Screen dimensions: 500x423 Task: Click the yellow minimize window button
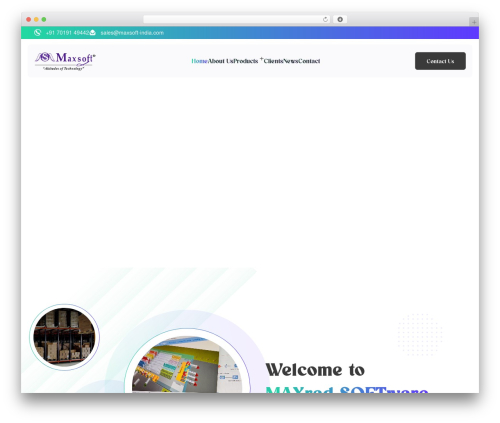(36, 19)
